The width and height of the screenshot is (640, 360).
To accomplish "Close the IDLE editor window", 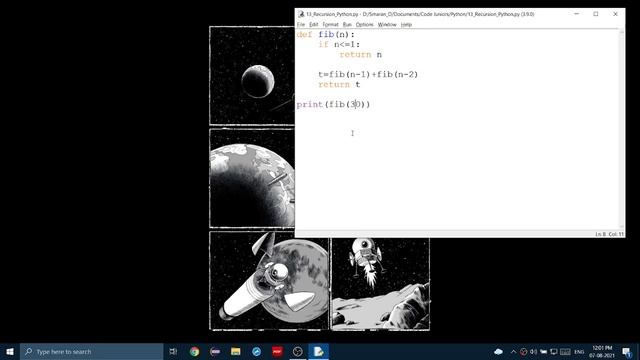I will click(615, 14).
